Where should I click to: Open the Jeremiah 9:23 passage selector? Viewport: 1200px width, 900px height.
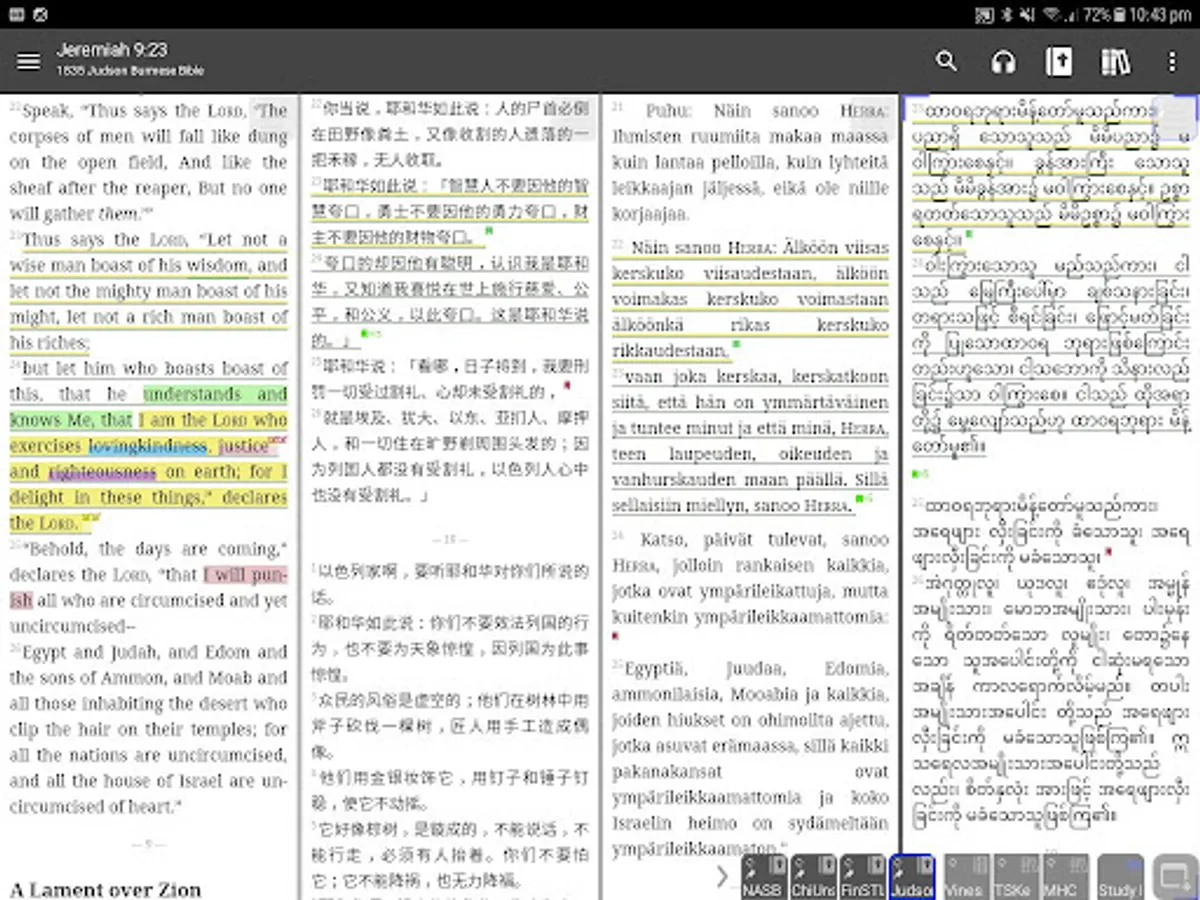coord(112,50)
